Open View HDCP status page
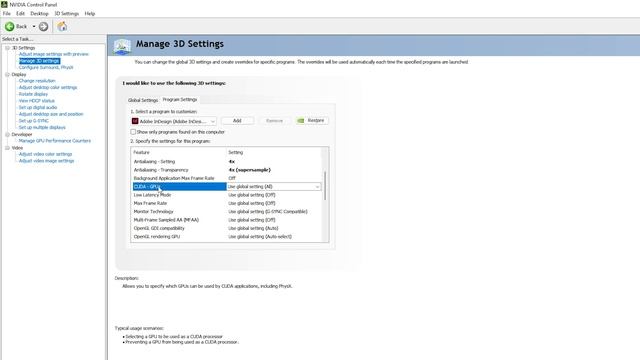The width and height of the screenshot is (640, 360). (x=36, y=101)
